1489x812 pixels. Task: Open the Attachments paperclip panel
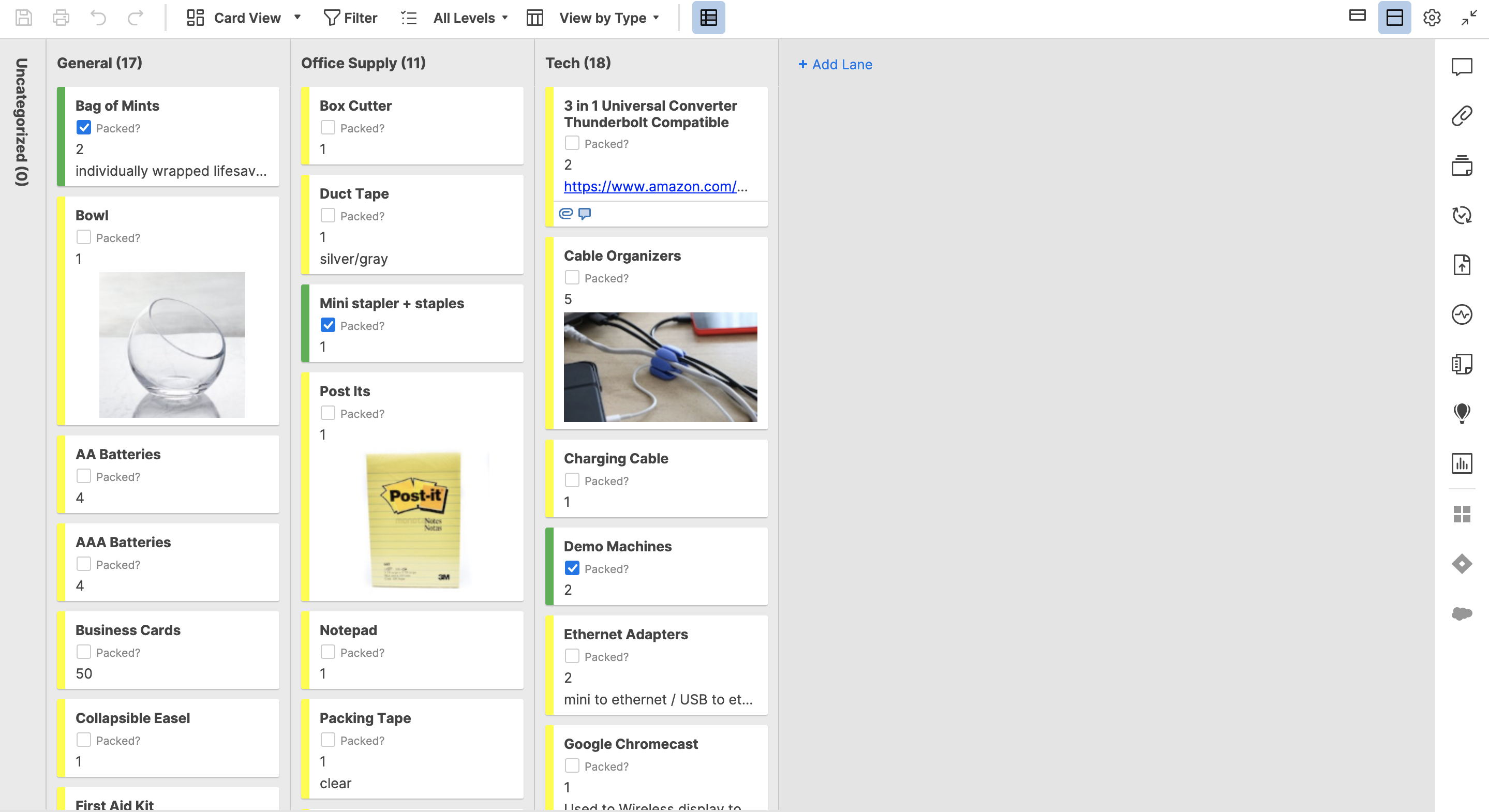click(1462, 116)
